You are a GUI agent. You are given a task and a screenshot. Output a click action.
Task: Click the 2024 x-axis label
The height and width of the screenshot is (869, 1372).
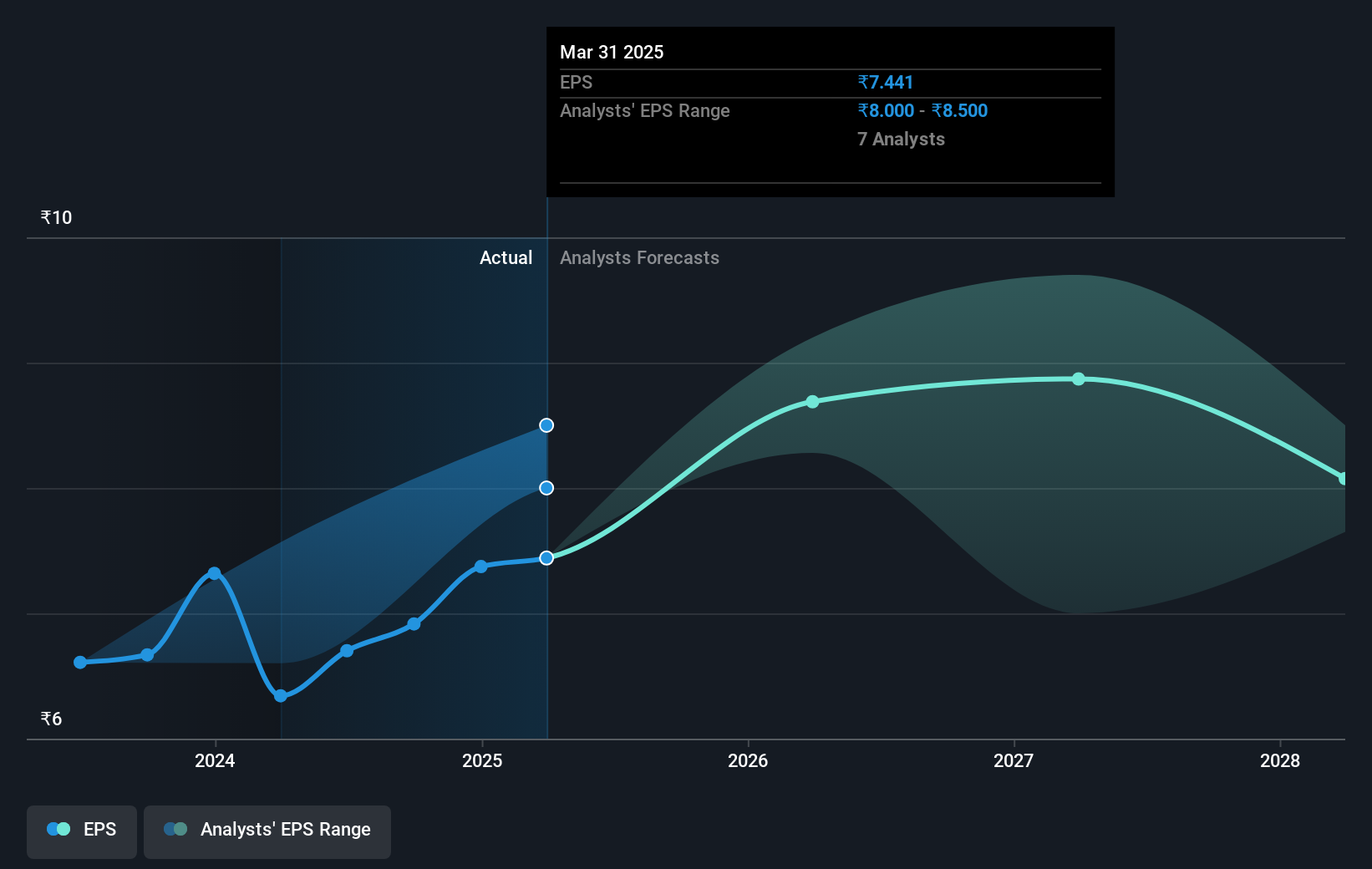[215, 760]
